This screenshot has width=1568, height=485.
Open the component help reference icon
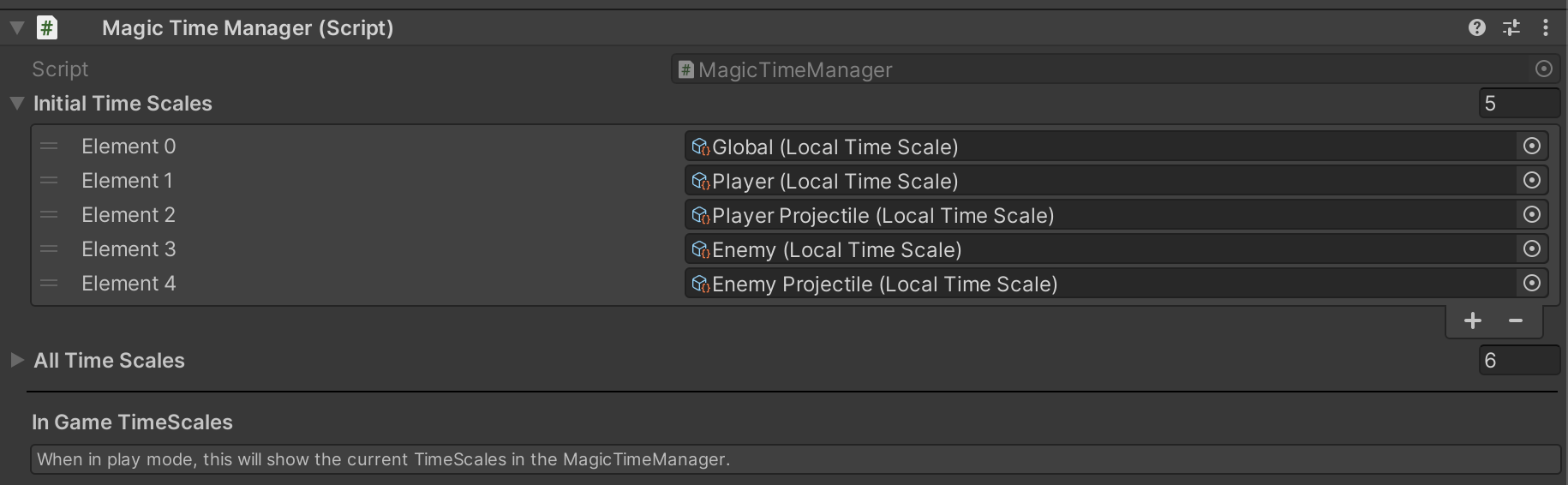(1476, 28)
